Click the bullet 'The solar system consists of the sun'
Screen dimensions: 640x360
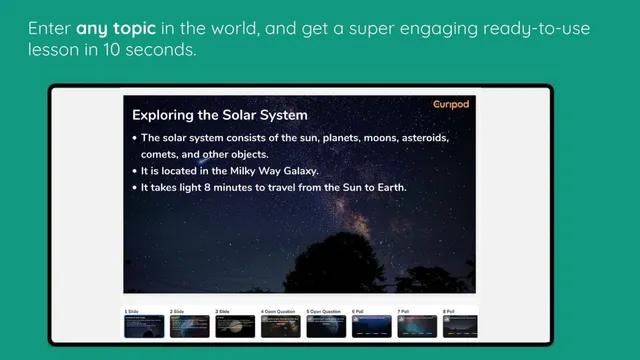pyautogui.click(x=295, y=146)
